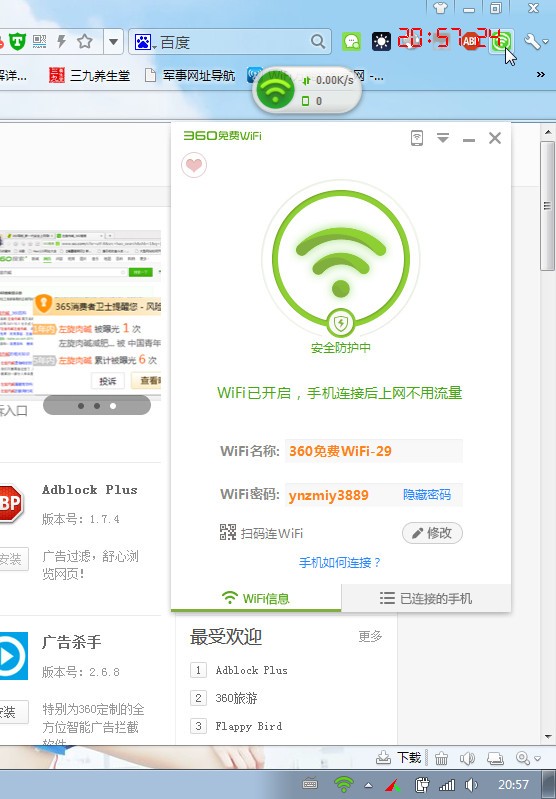Click the green shield icon in address bar
Viewport: 556px width, 799px height.
tap(17, 41)
